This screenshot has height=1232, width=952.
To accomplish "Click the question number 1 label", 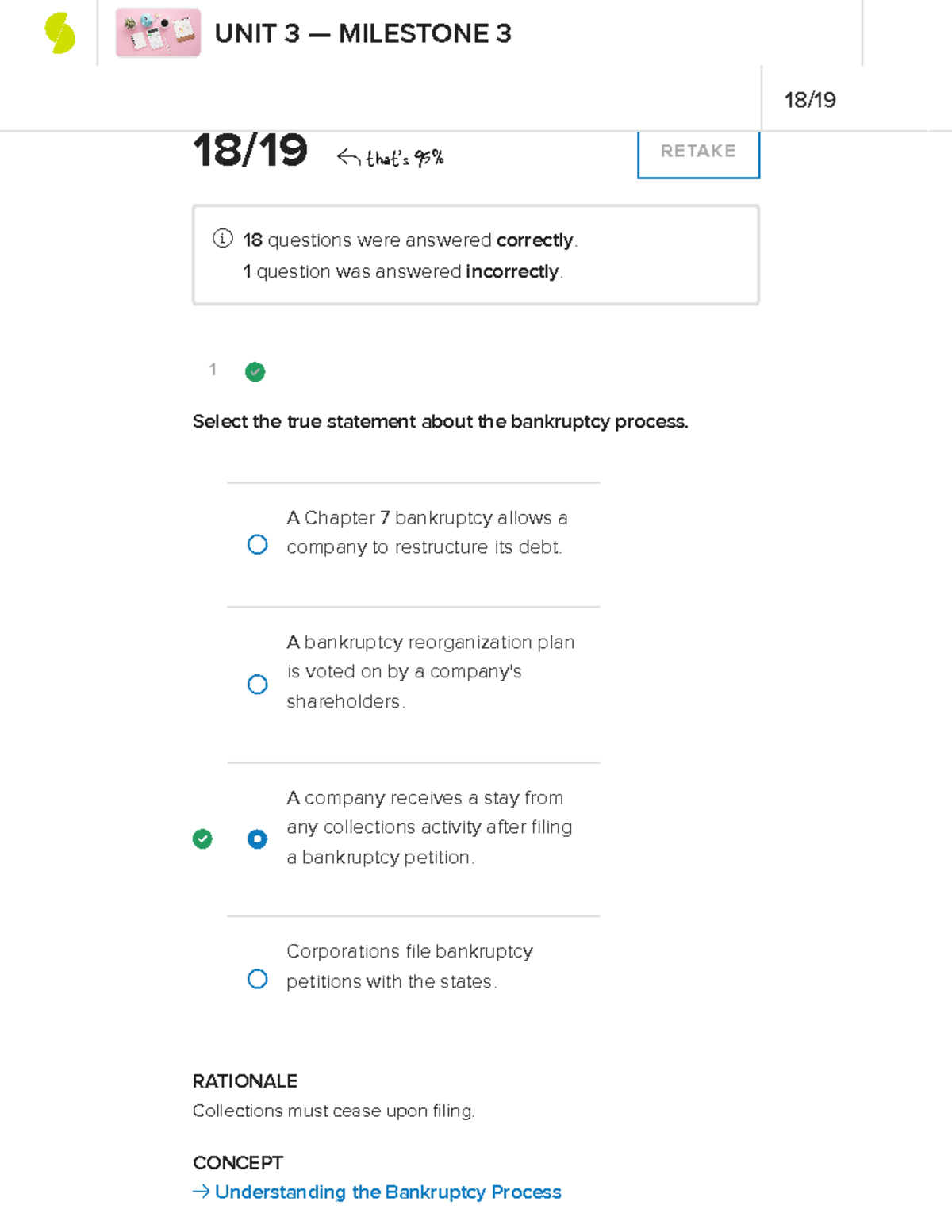I will click(213, 369).
